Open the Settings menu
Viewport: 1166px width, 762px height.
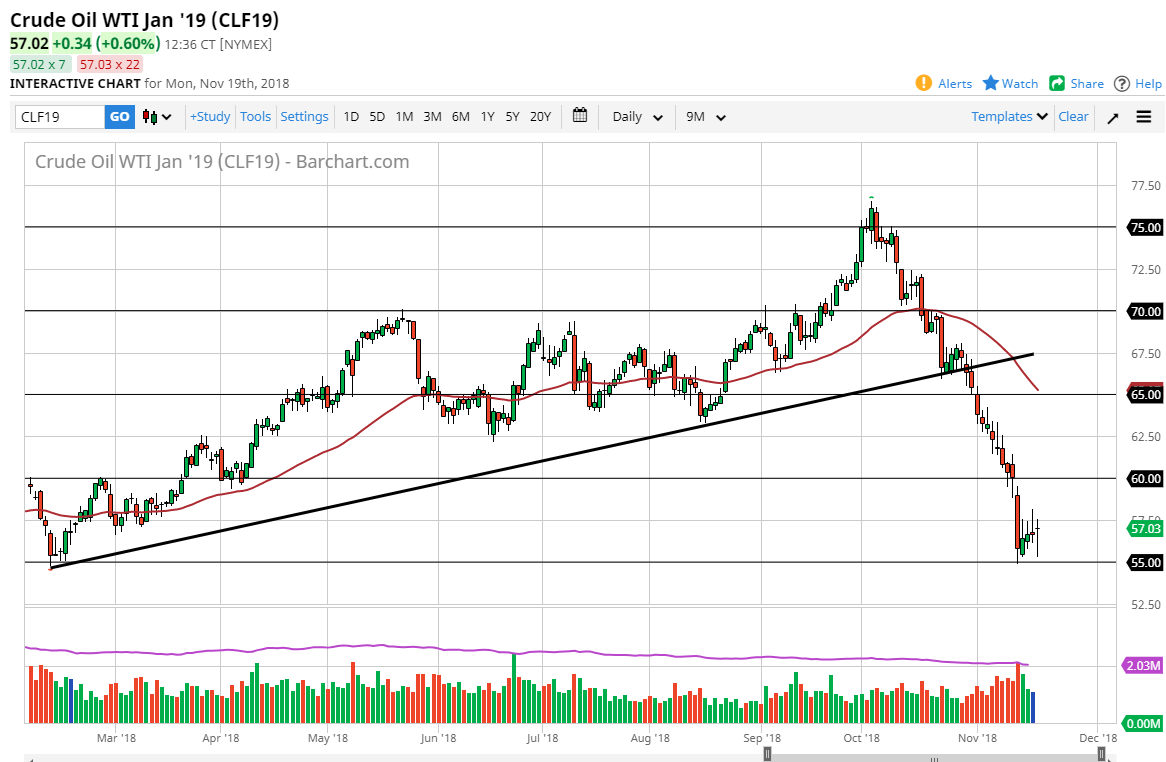click(x=304, y=116)
